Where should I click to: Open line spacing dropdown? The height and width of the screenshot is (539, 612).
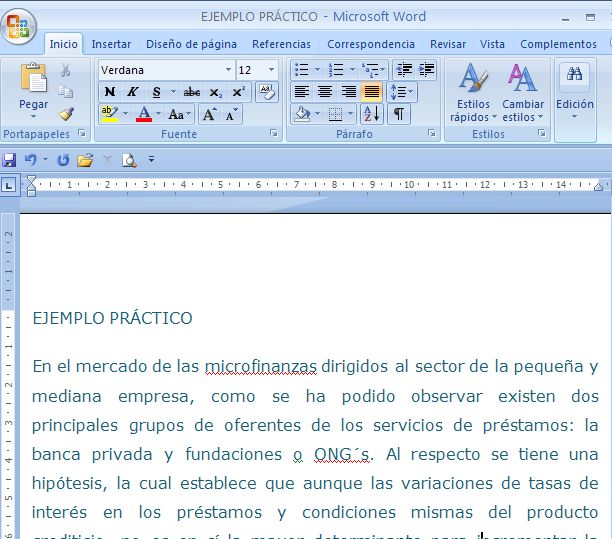point(402,92)
